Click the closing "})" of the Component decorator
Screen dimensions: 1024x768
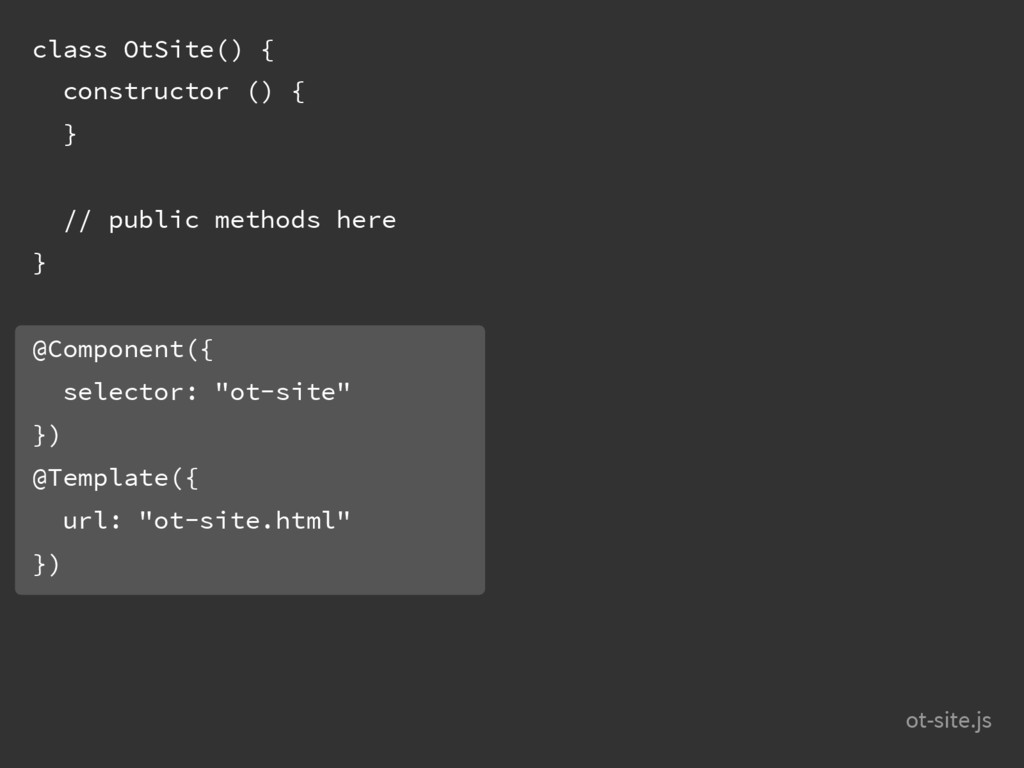[46, 435]
